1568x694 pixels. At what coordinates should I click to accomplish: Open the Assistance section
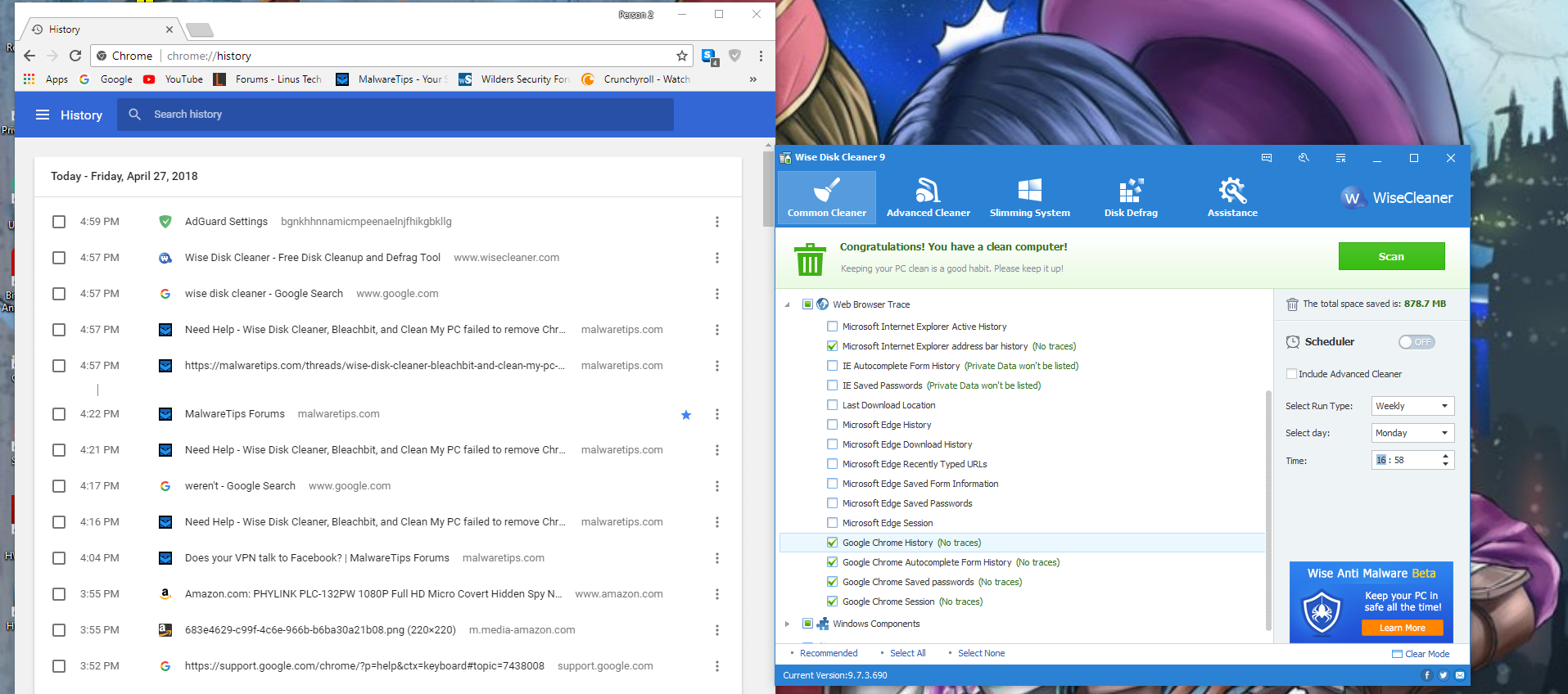pos(1231,198)
